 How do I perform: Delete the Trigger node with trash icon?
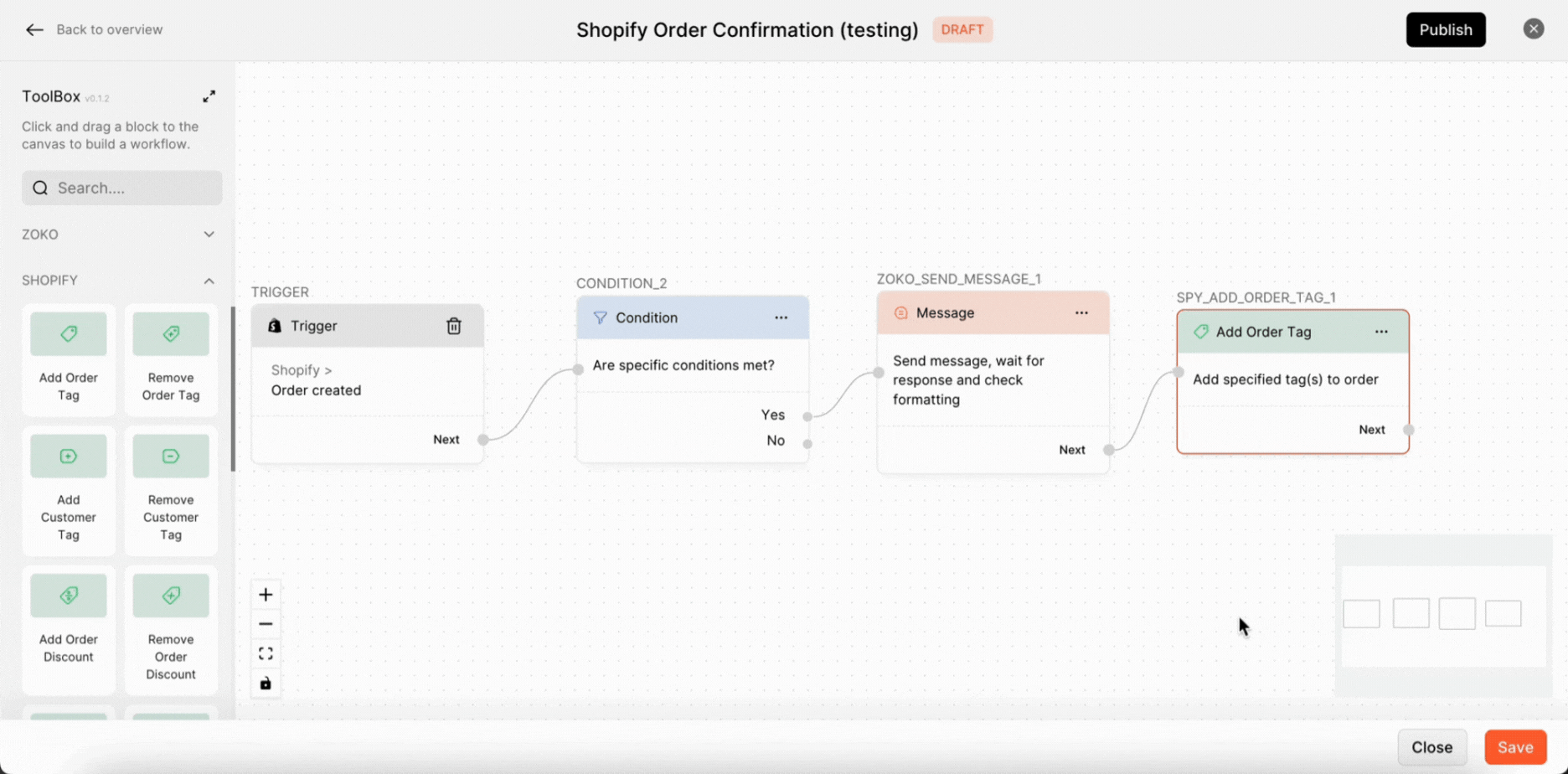(454, 326)
